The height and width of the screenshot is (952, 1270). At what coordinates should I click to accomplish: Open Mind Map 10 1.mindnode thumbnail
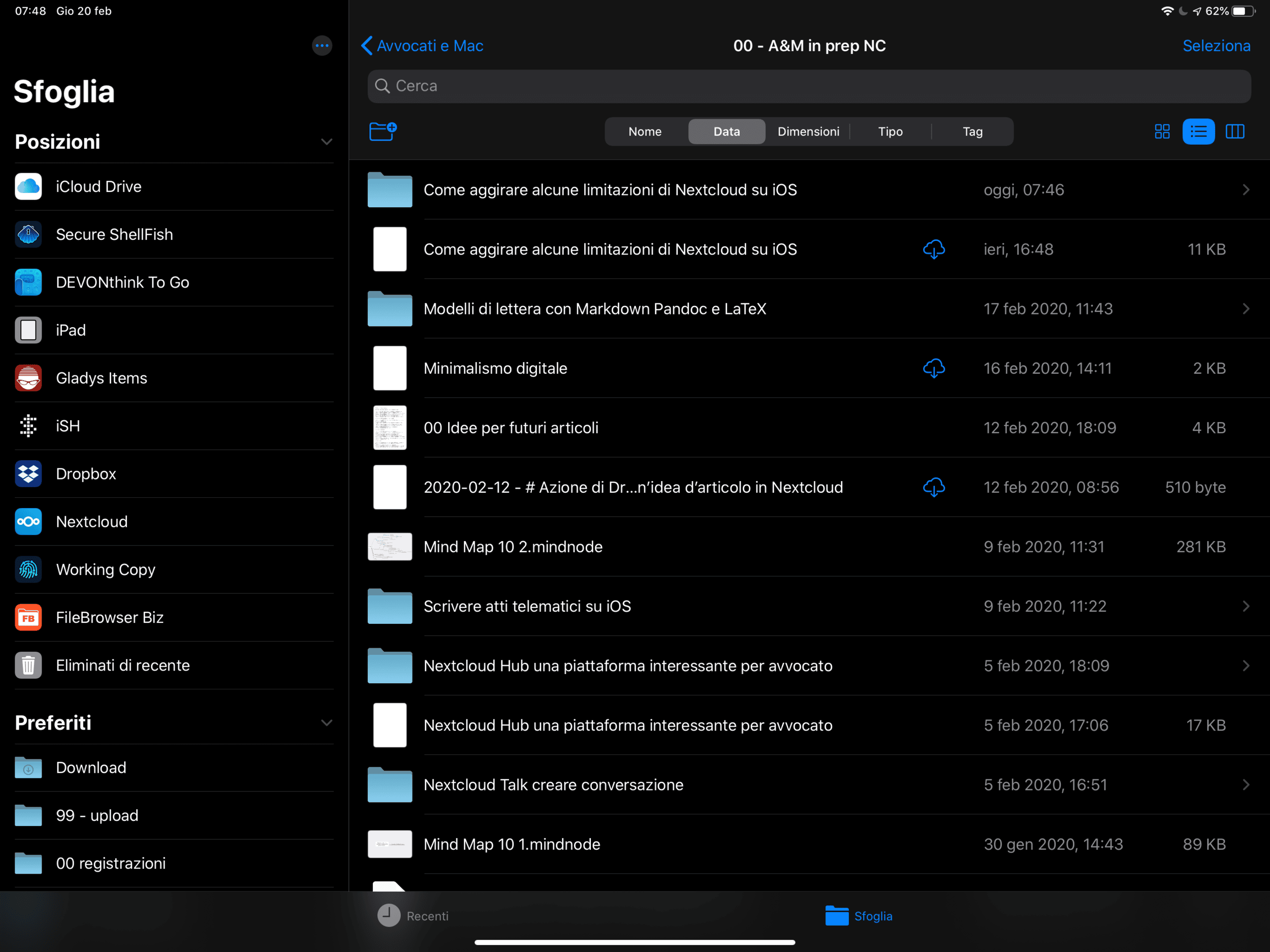[x=390, y=844]
